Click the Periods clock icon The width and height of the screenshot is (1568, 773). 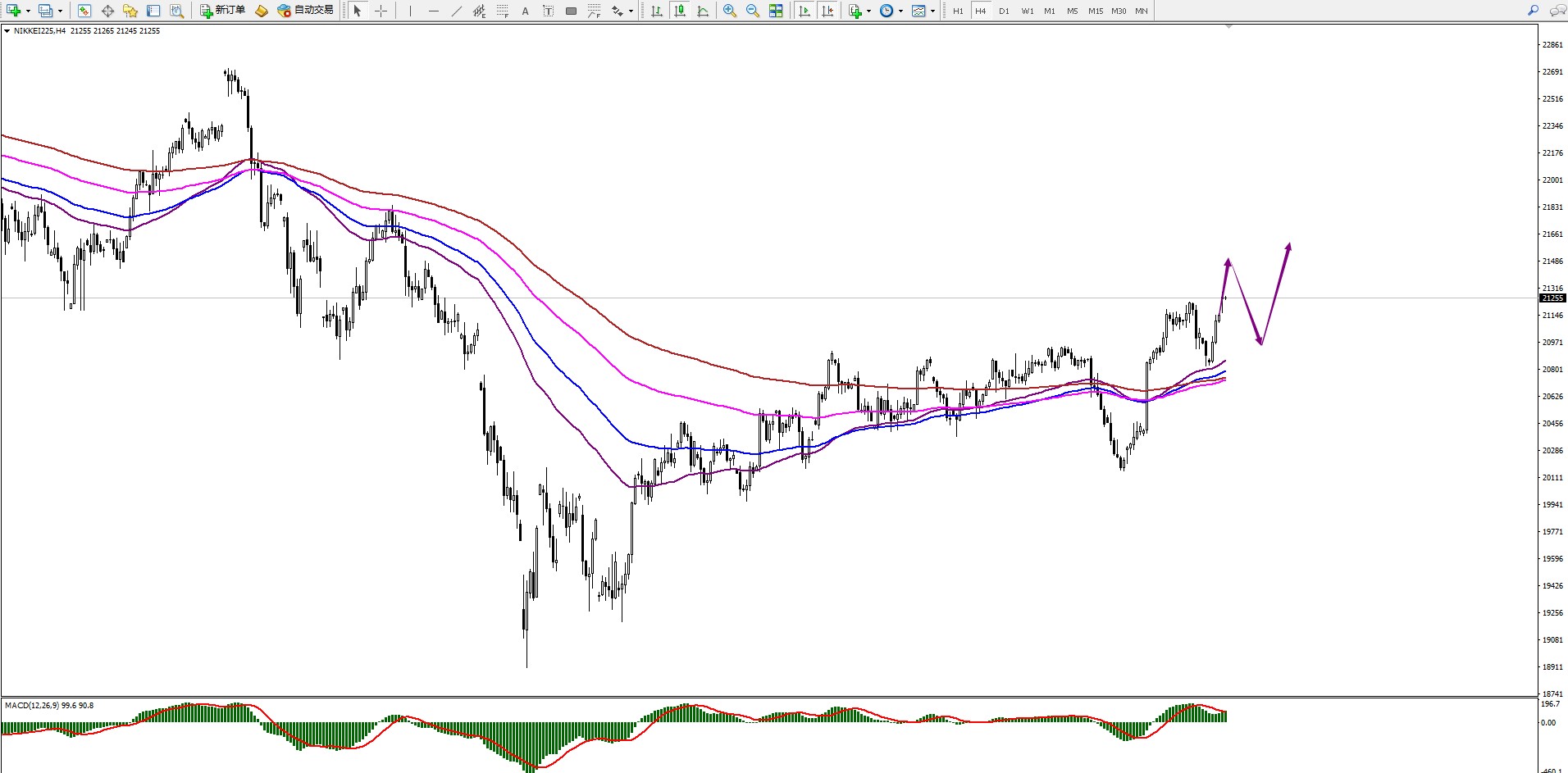pos(887,11)
